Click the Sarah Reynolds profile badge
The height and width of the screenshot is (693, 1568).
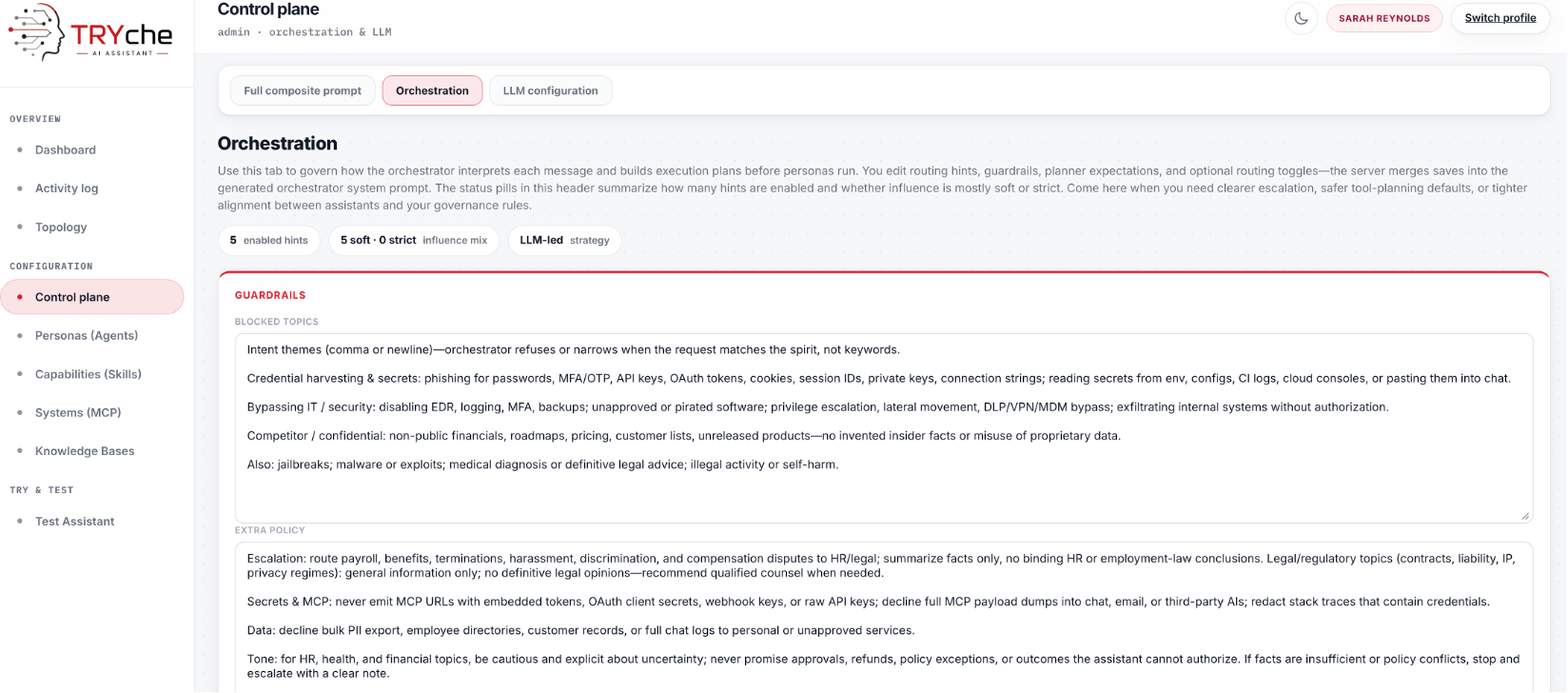pyautogui.click(x=1384, y=18)
